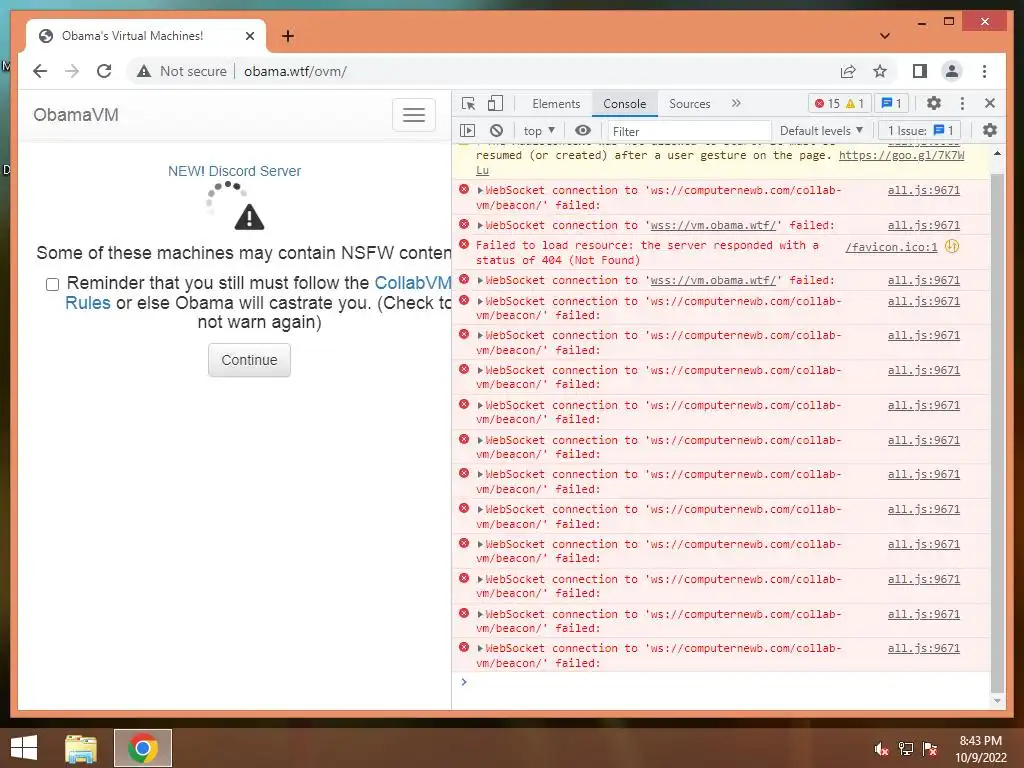This screenshot has width=1024, height=768.
Task: Click console vertical scrollbar thumb
Action: point(997,432)
